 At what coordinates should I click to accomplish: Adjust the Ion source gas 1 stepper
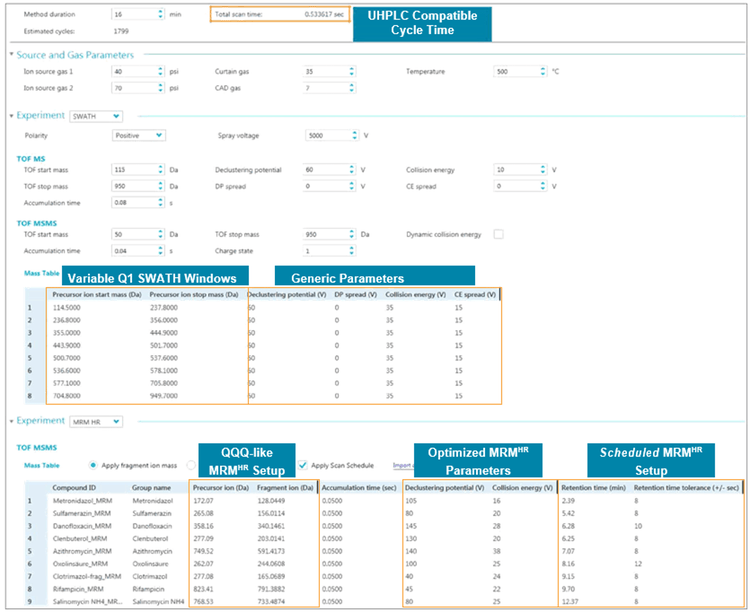point(161,72)
